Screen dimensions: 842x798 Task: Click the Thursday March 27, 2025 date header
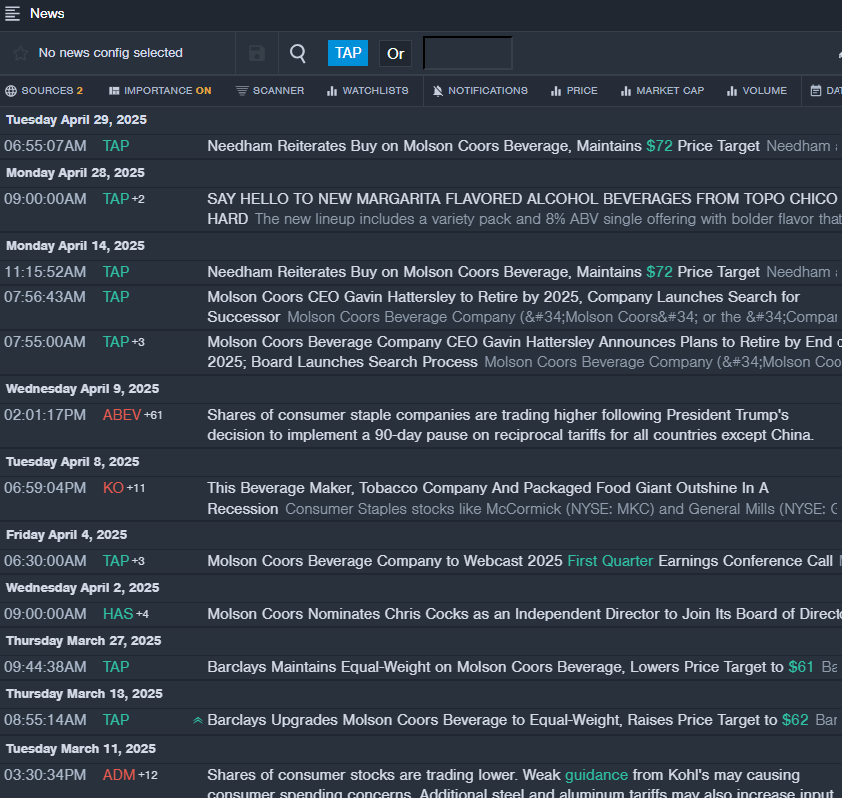(x=83, y=641)
